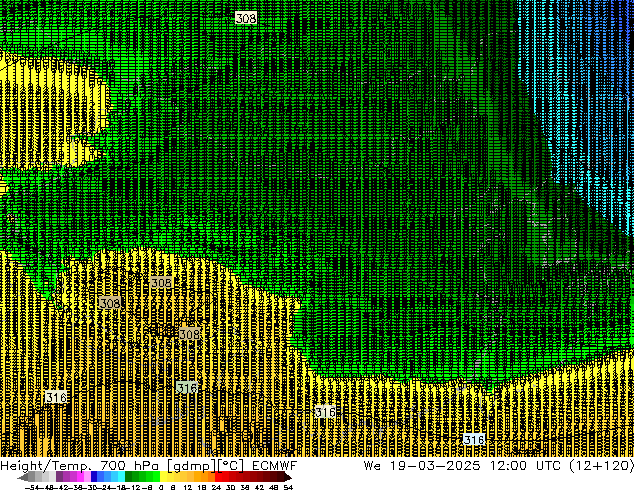
Task: Select the leftmost 316 contour label
Action: [56, 398]
